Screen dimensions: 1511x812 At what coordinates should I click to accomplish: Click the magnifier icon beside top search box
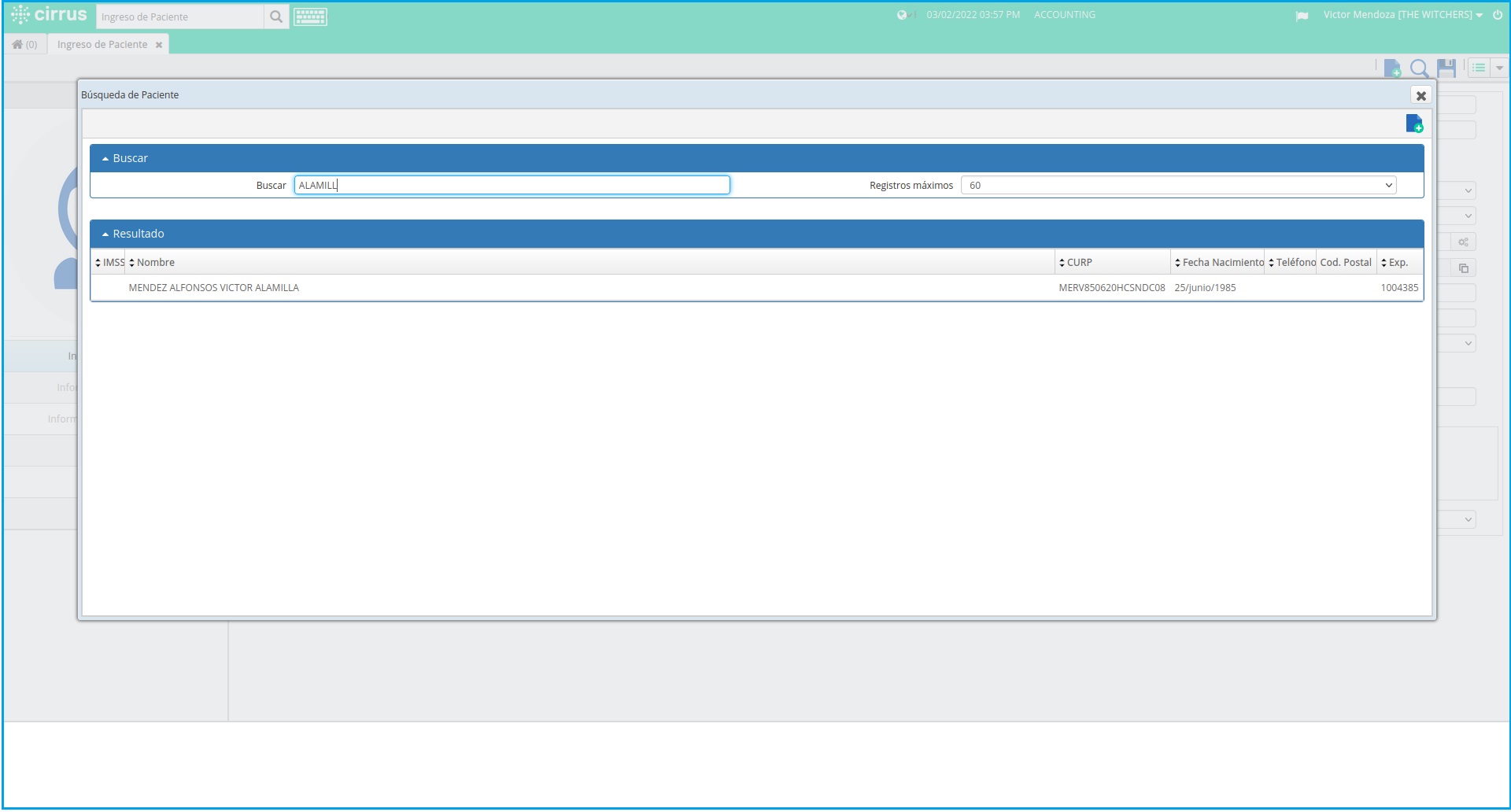275,17
